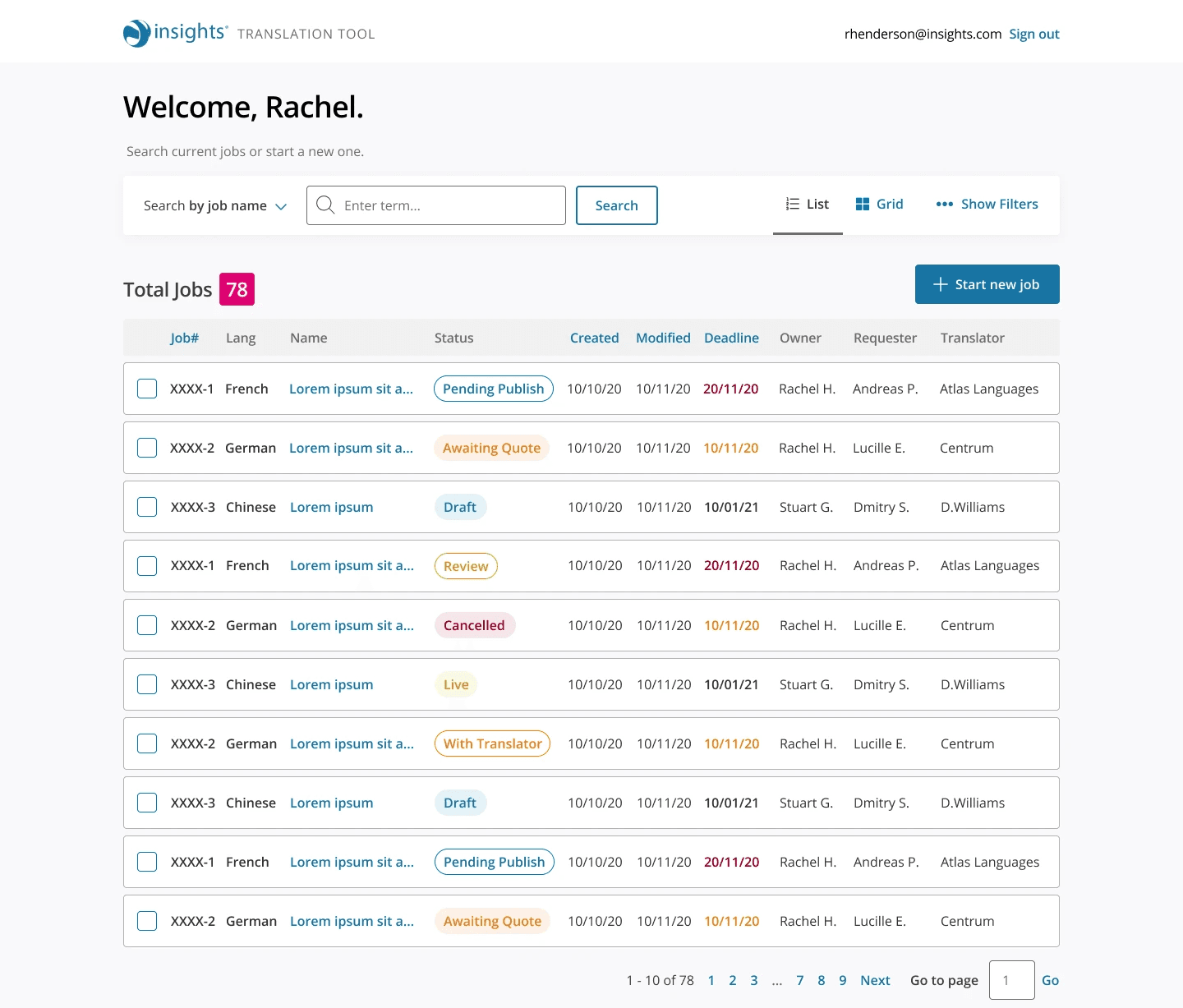Click the Review status badge
Viewport: 1183px width, 1008px height.
point(466,566)
